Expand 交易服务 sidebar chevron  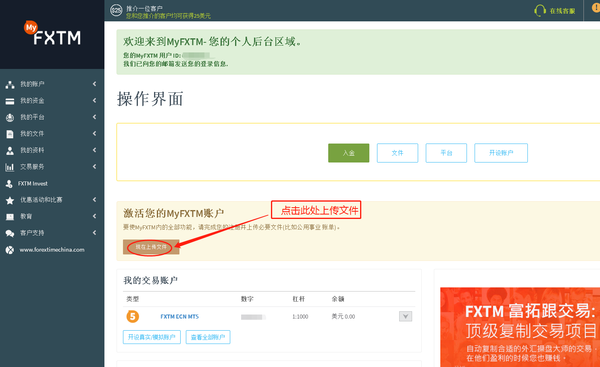[x=94, y=166]
